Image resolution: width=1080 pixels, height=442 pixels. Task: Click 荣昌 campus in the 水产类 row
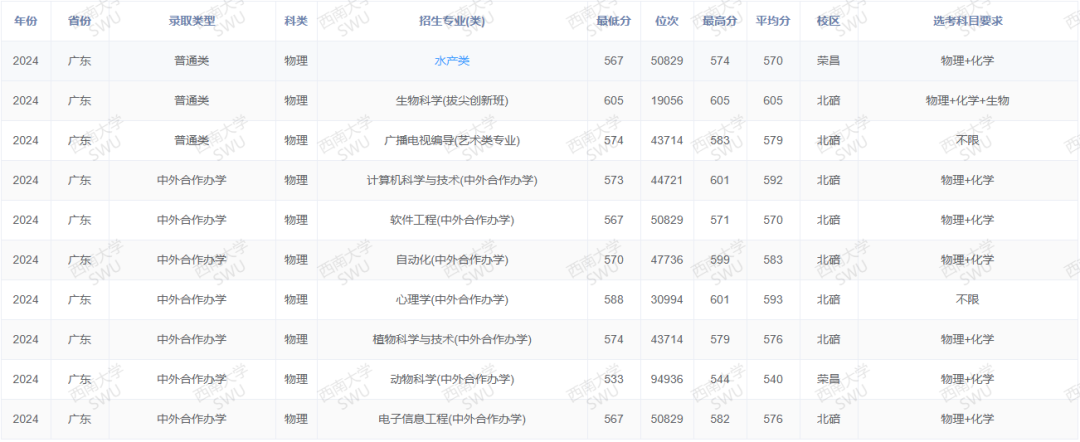tap(829, 61)
